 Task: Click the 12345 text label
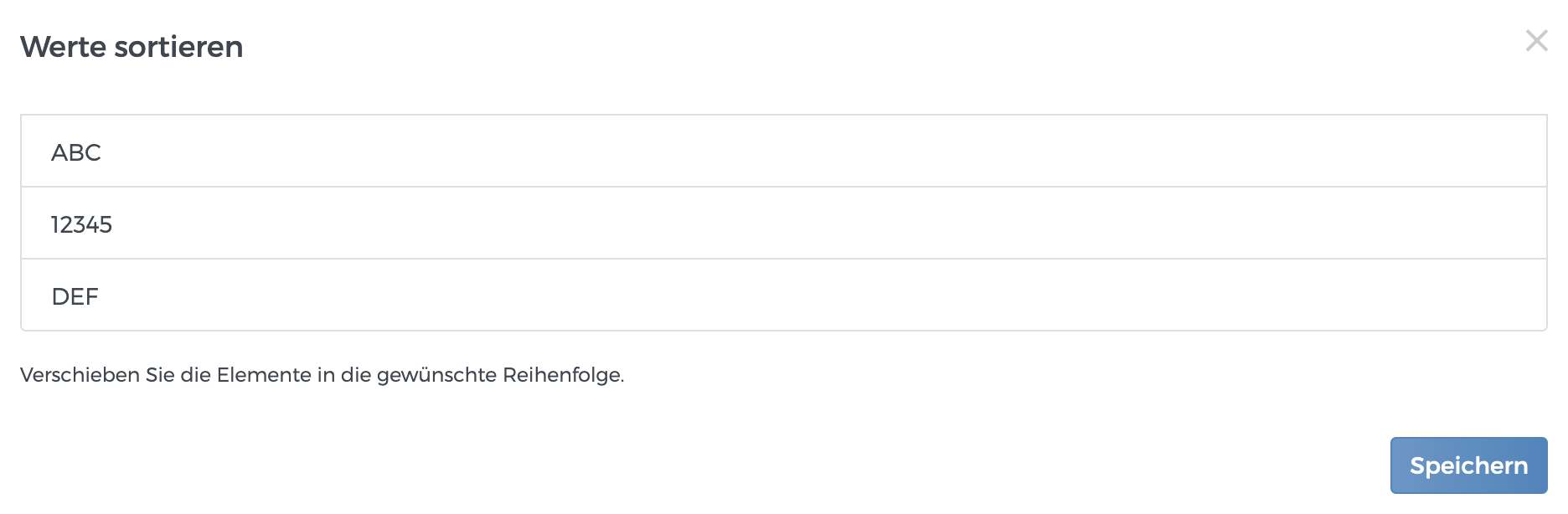(x=81, y=224)
